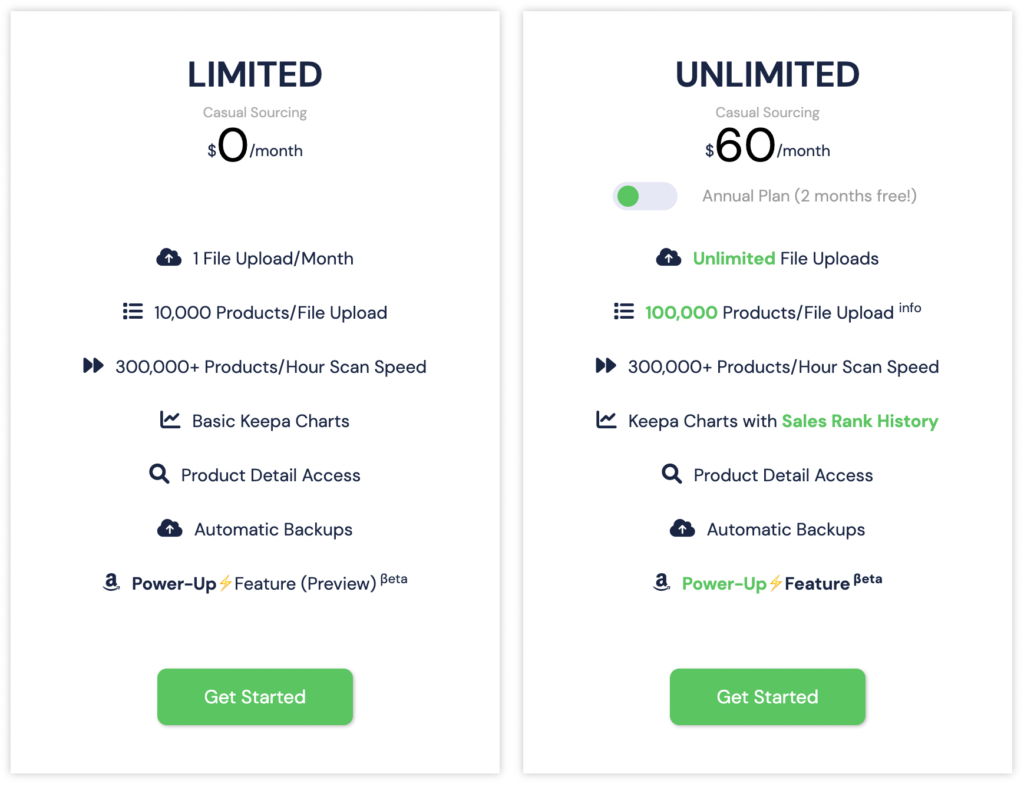The width and height of the screenshot is (1024, 787).
Task: Click fast-forward icon in Limited plan scan speed
Action: click(x=93, y=366)
